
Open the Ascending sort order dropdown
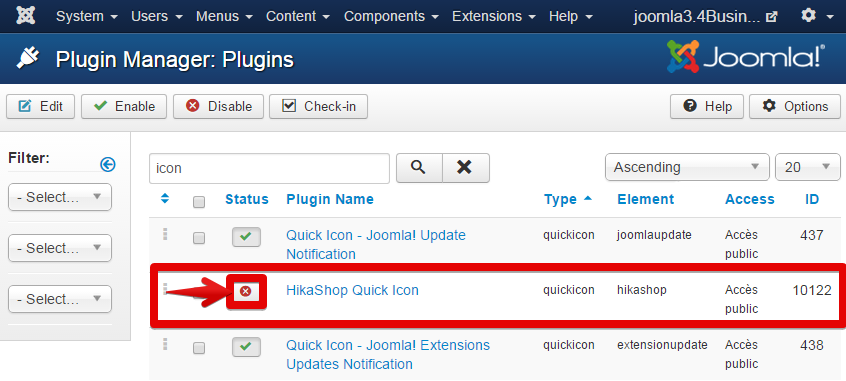point(687,167)
